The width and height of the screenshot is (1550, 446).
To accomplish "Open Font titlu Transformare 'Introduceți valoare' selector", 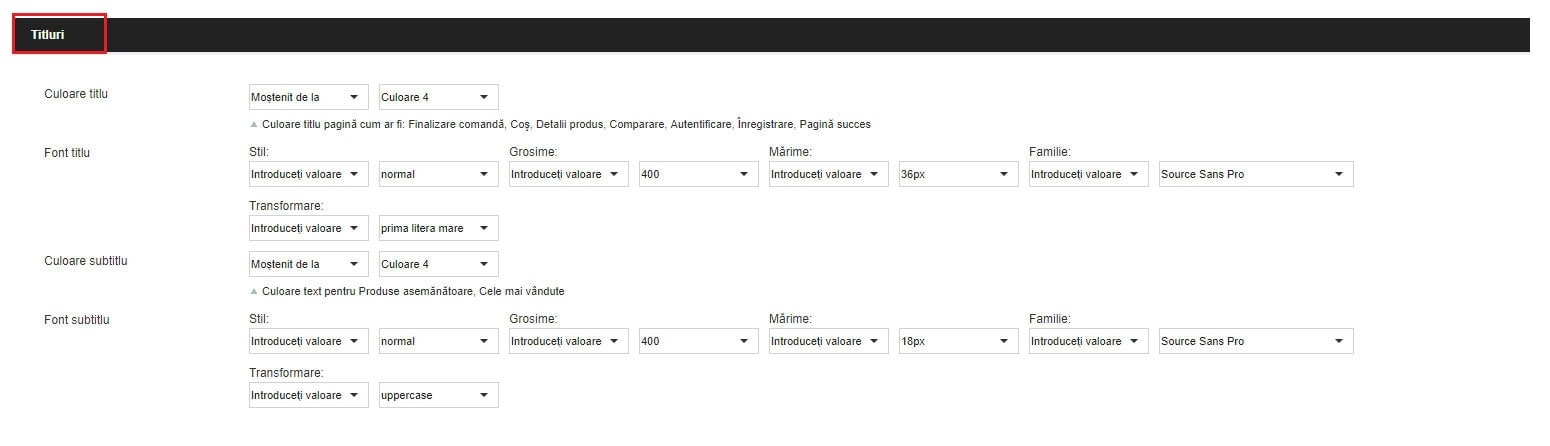I will click(x=308, y=228).
